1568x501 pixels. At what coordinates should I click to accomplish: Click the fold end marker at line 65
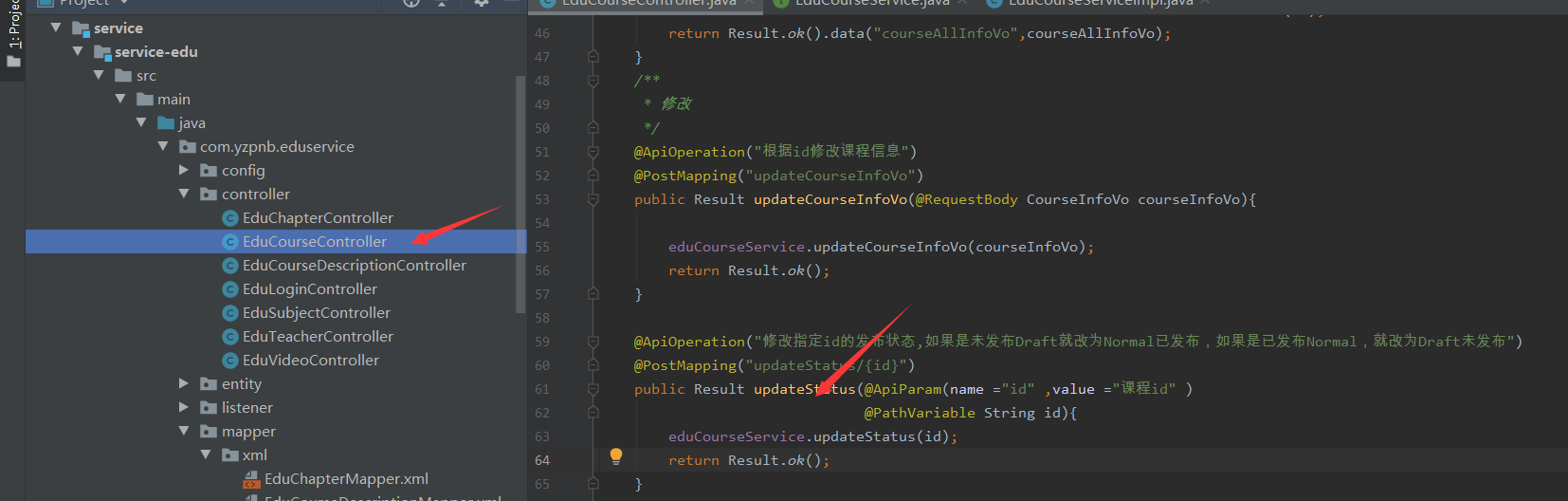[593, 484]
